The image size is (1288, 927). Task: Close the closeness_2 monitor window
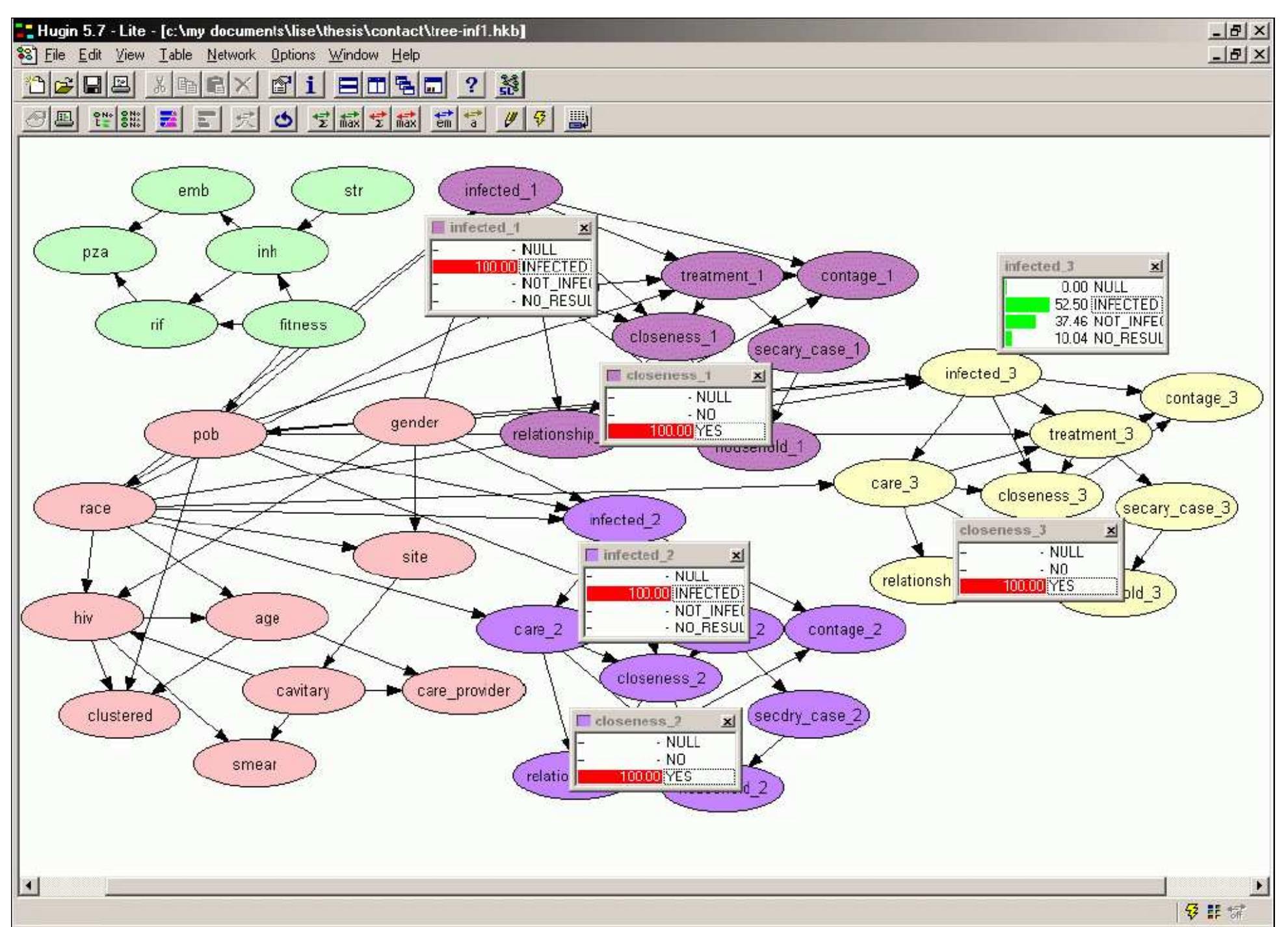(728, 721)
